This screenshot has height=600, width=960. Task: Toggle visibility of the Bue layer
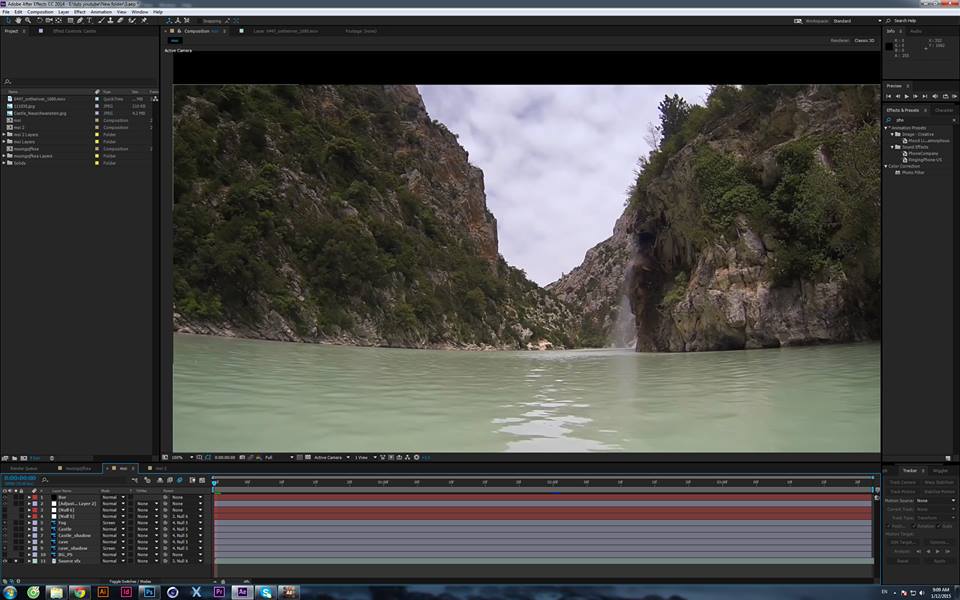click(x=5, y=497)
